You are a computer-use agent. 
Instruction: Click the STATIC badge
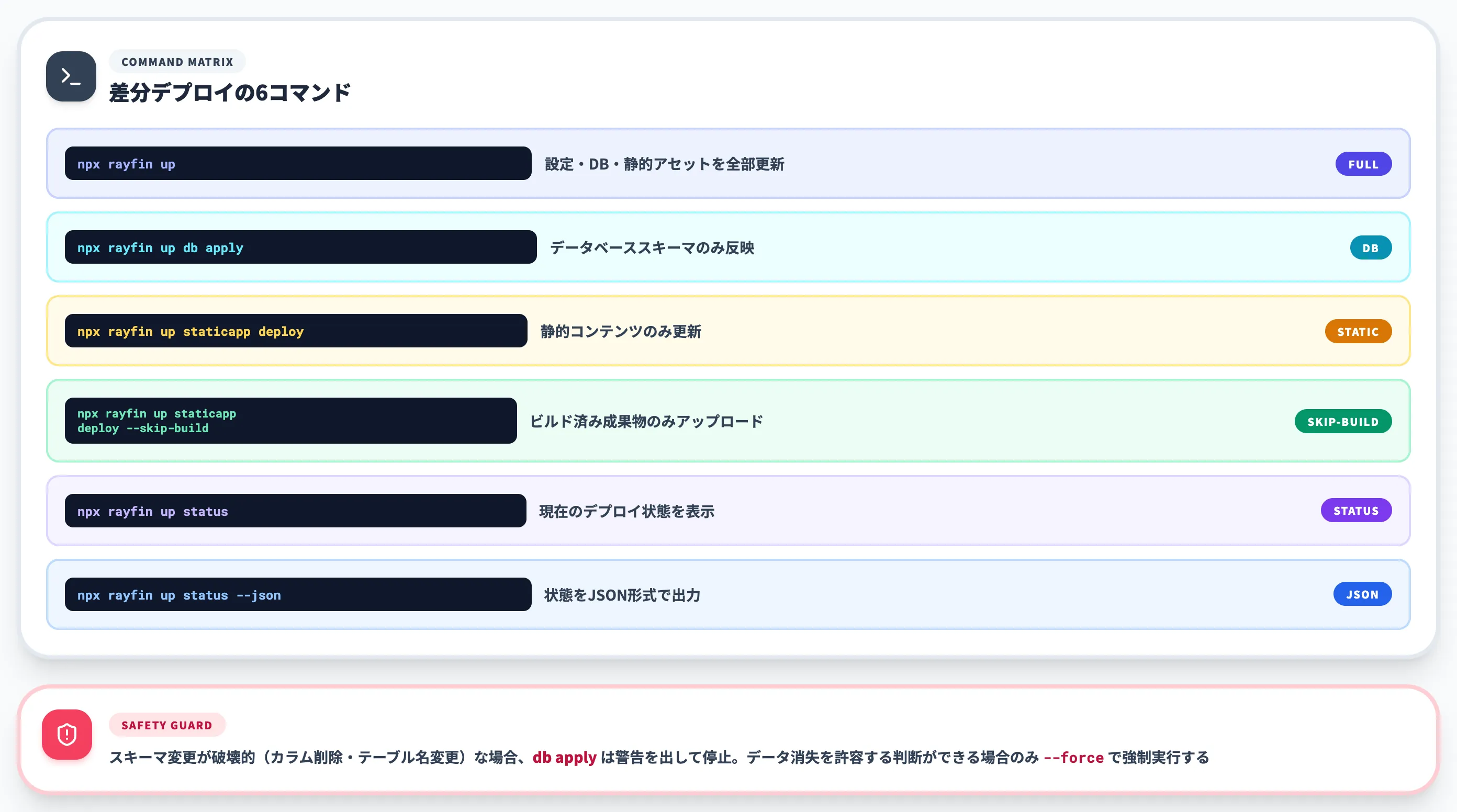(x=1358, y=331)
